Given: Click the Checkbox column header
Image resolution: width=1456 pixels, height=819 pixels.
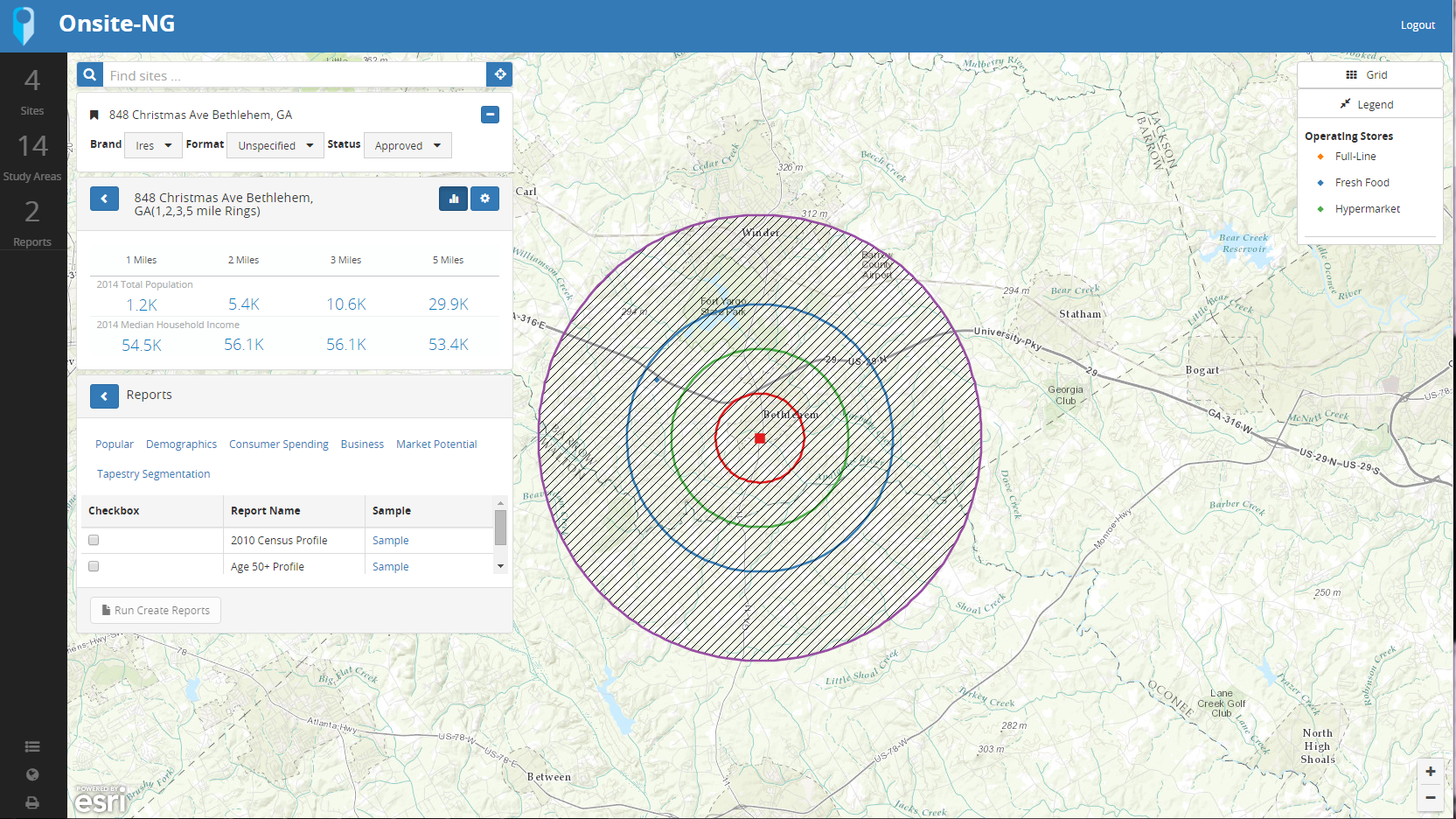Looking at the screenshot, I should point(114,511).
